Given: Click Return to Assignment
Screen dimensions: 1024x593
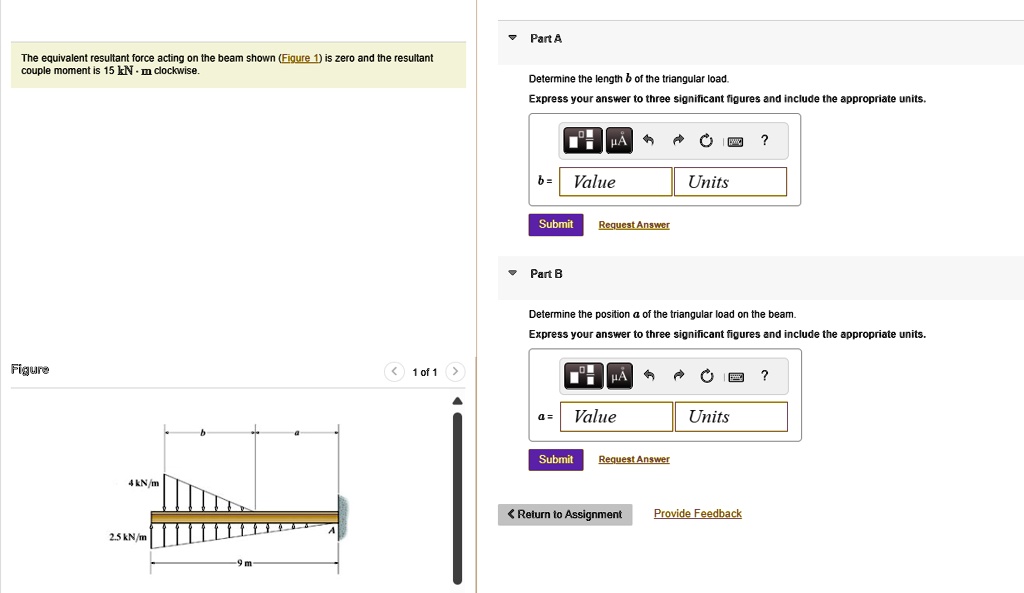Looking at the screenshot, I should [x=565, y=514].
